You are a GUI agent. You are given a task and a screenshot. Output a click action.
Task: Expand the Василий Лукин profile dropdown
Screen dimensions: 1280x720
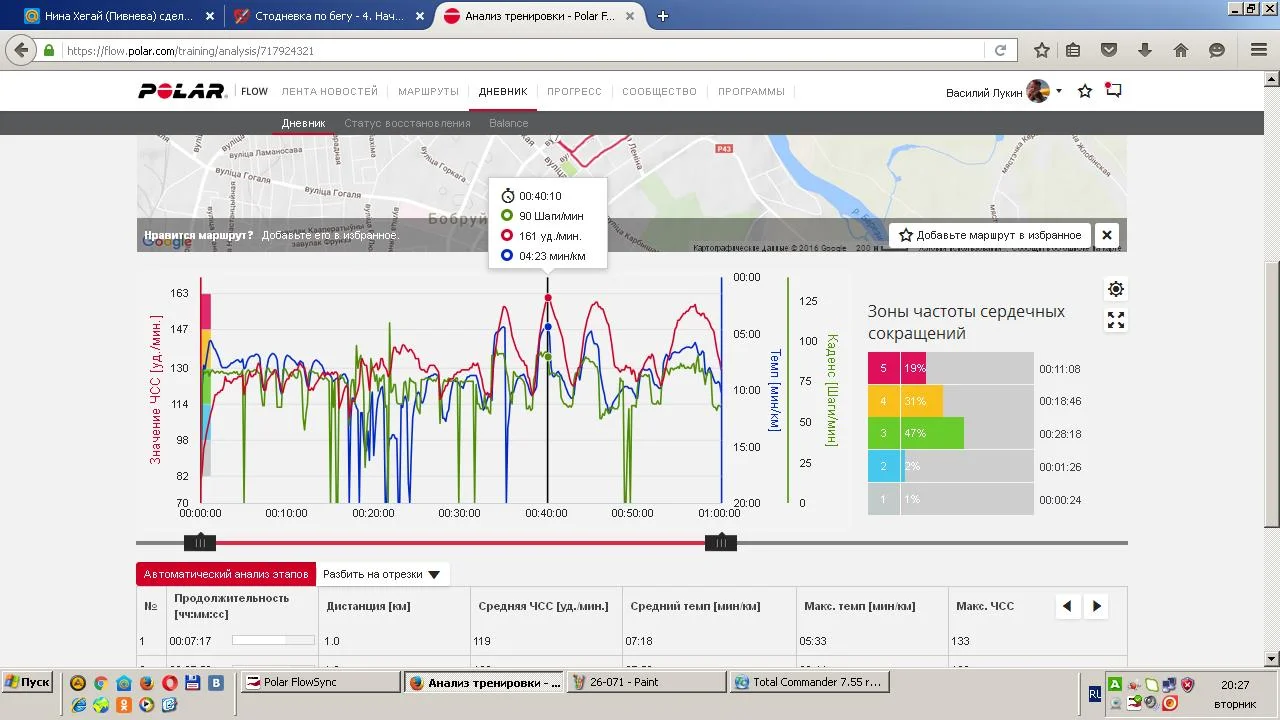tap(1059, 91)
